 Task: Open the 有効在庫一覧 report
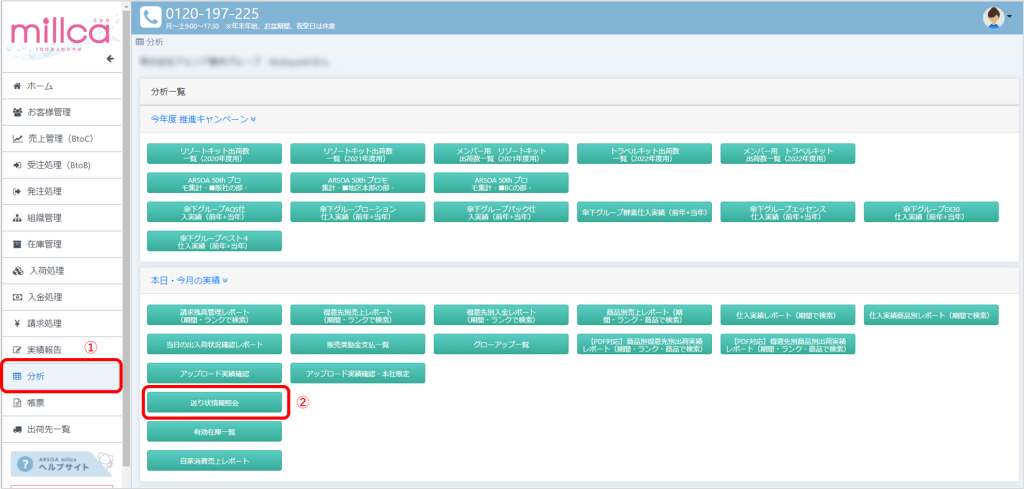[x=214, y=431]
